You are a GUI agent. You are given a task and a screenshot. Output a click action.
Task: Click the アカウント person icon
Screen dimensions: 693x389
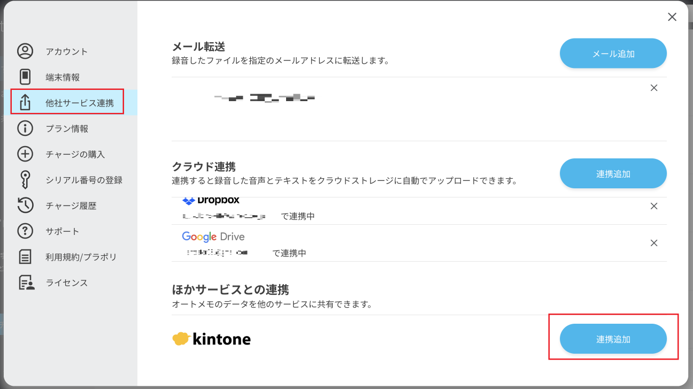(25, 51)
